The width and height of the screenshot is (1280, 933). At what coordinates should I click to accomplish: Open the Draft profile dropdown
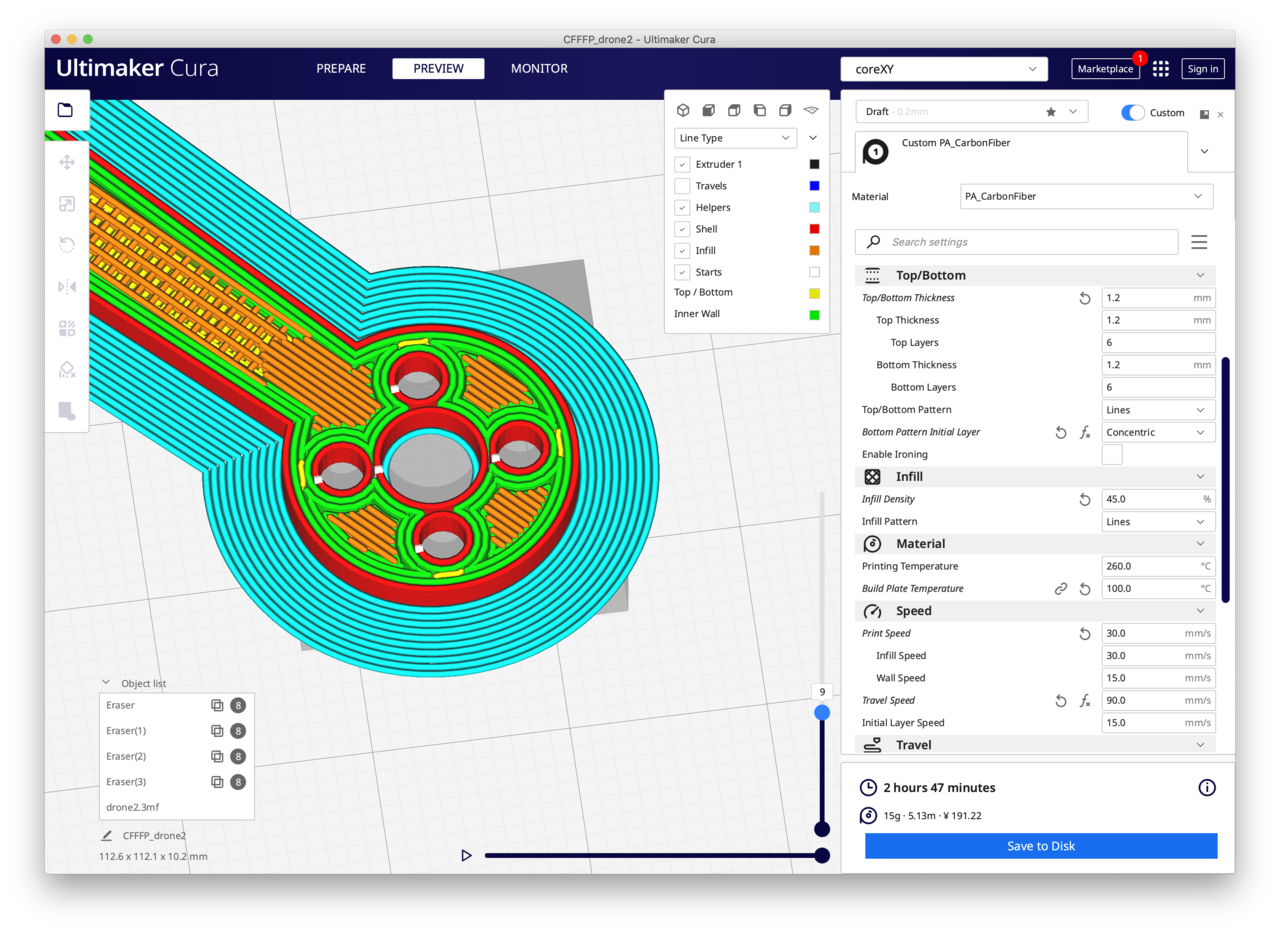tap(972, 112)
